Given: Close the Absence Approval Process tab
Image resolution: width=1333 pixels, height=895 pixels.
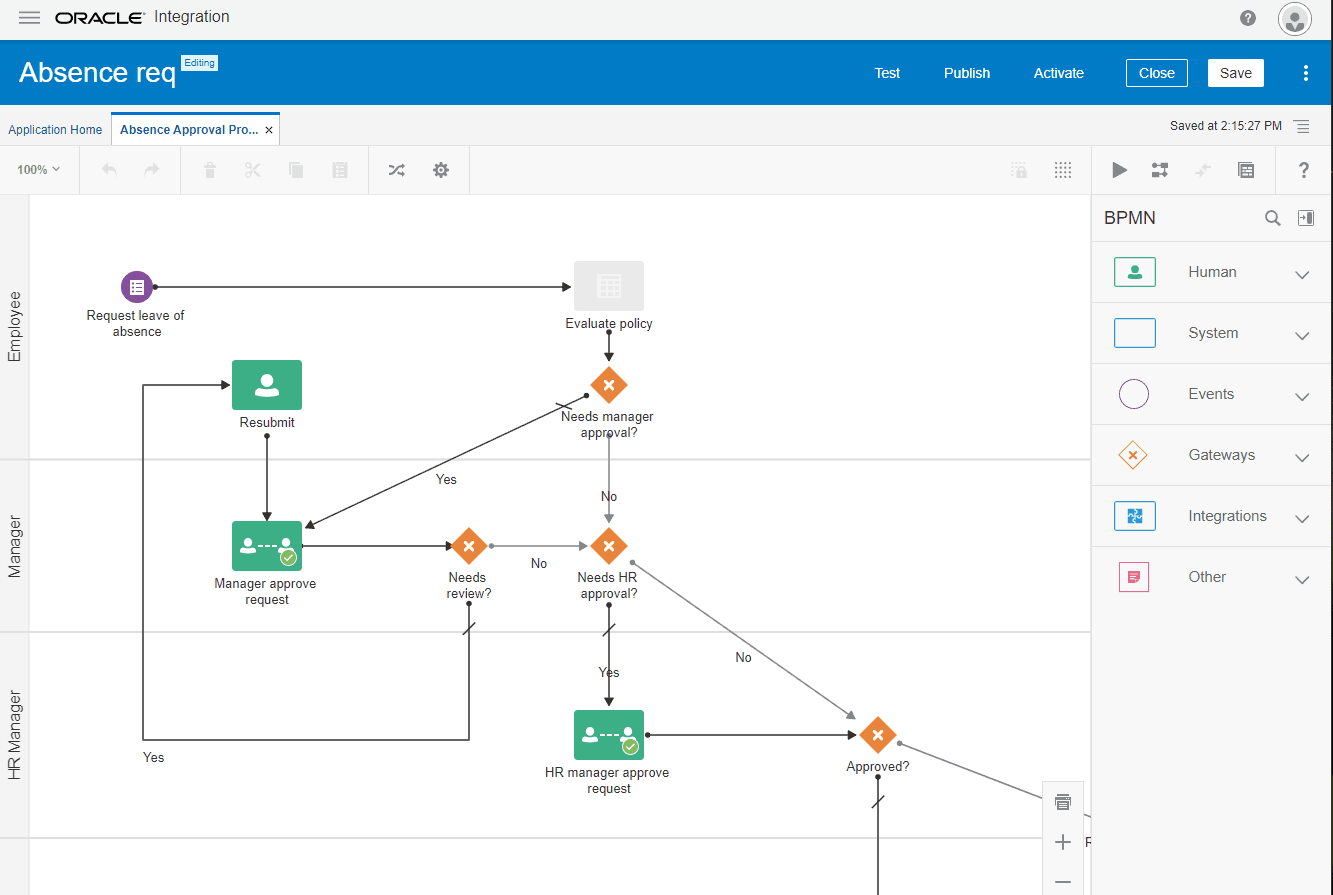Looking at the screenshot, I should (x=269, y=130).
